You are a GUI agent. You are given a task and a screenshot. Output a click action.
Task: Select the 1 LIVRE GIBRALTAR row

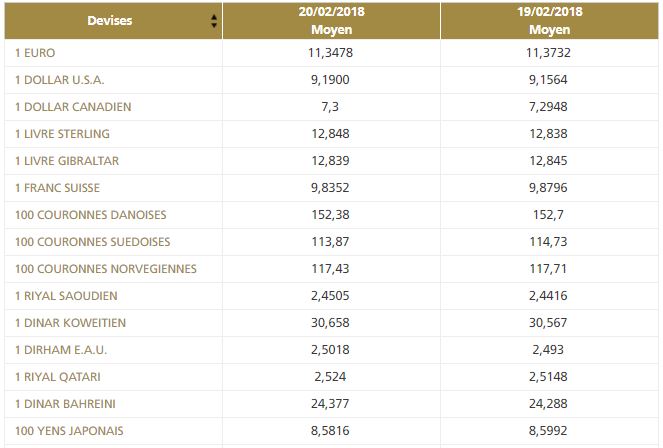coord(69,161)
